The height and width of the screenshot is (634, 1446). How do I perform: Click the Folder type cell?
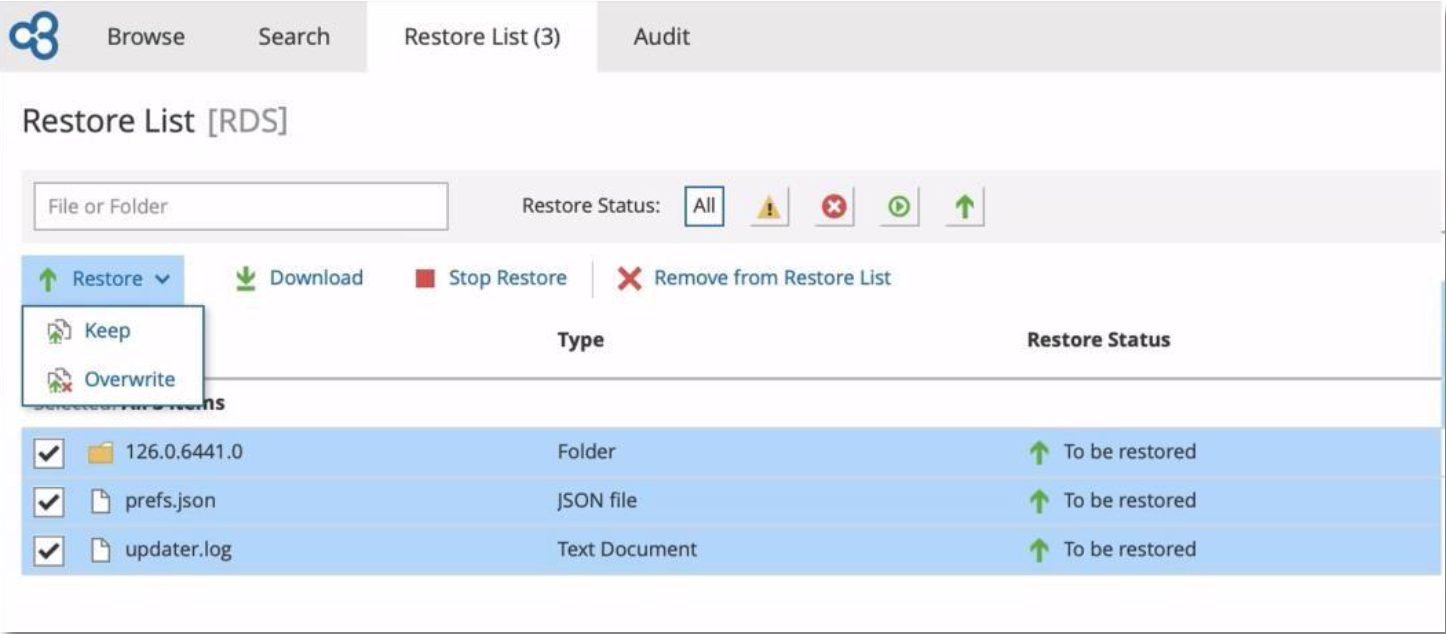click(587, 452)
